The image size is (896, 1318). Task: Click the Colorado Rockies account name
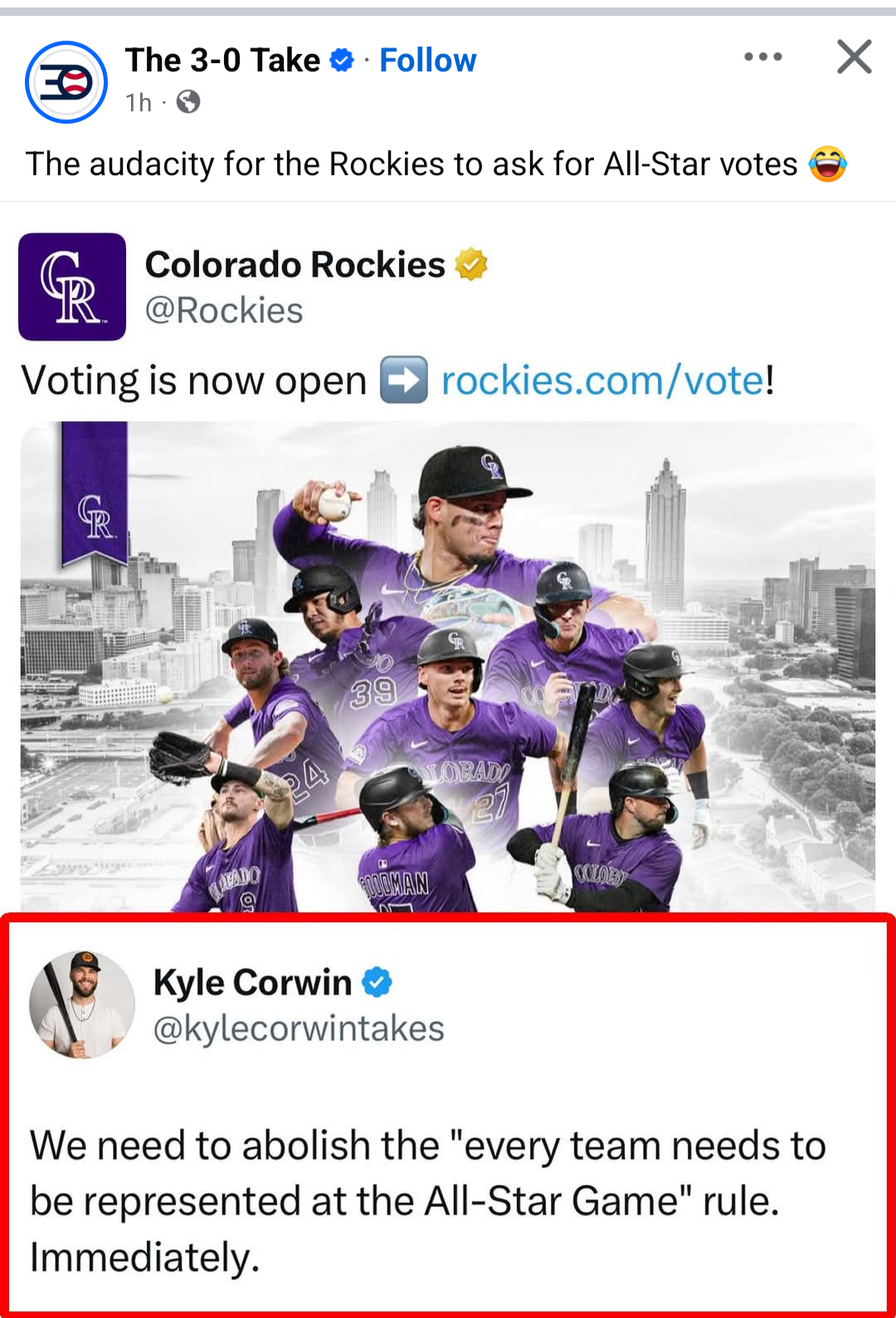click(x=295, y=265)
